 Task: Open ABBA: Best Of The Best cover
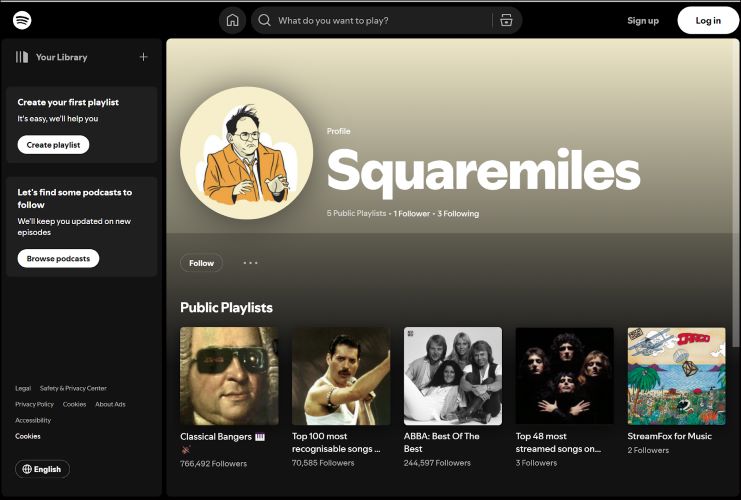click(453, 376)
